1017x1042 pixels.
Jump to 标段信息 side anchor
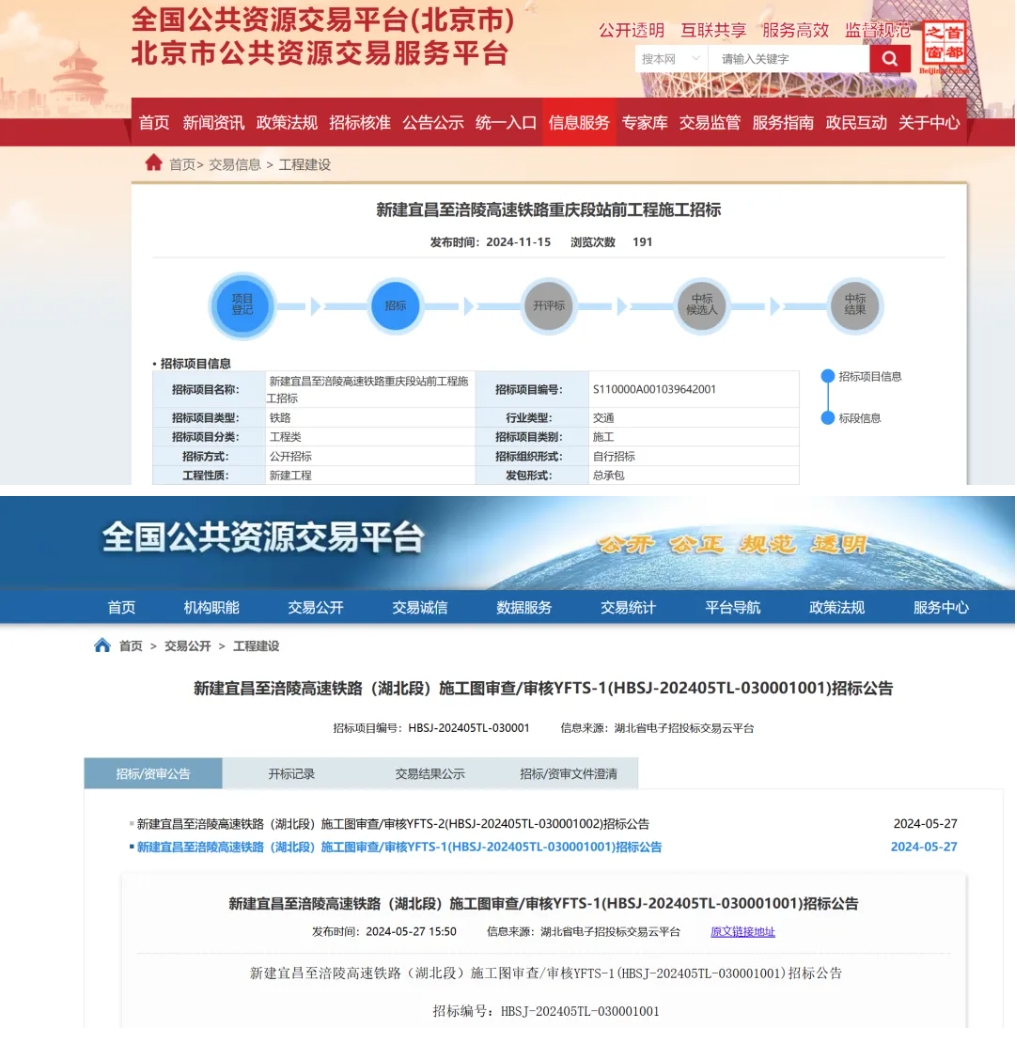tap(859, 418)
